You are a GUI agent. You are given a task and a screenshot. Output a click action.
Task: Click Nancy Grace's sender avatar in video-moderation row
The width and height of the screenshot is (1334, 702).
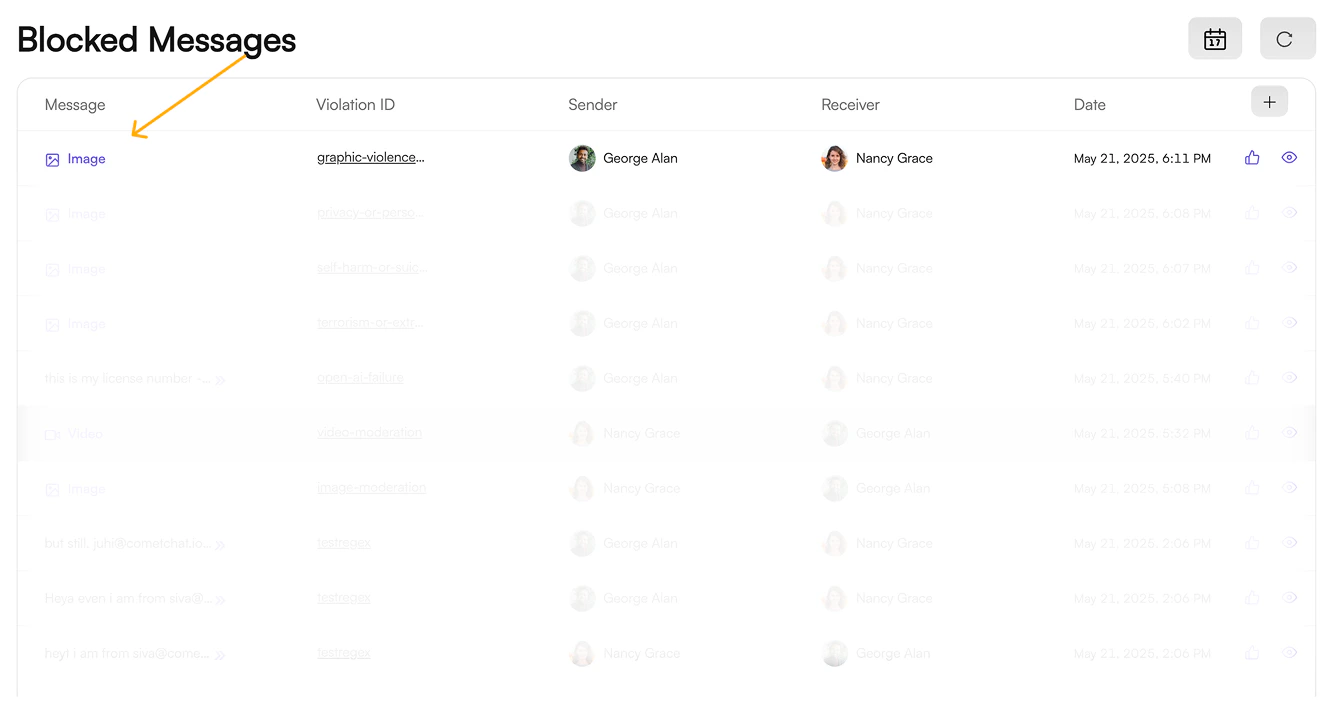pyautogui.click(x=582, y=433)
